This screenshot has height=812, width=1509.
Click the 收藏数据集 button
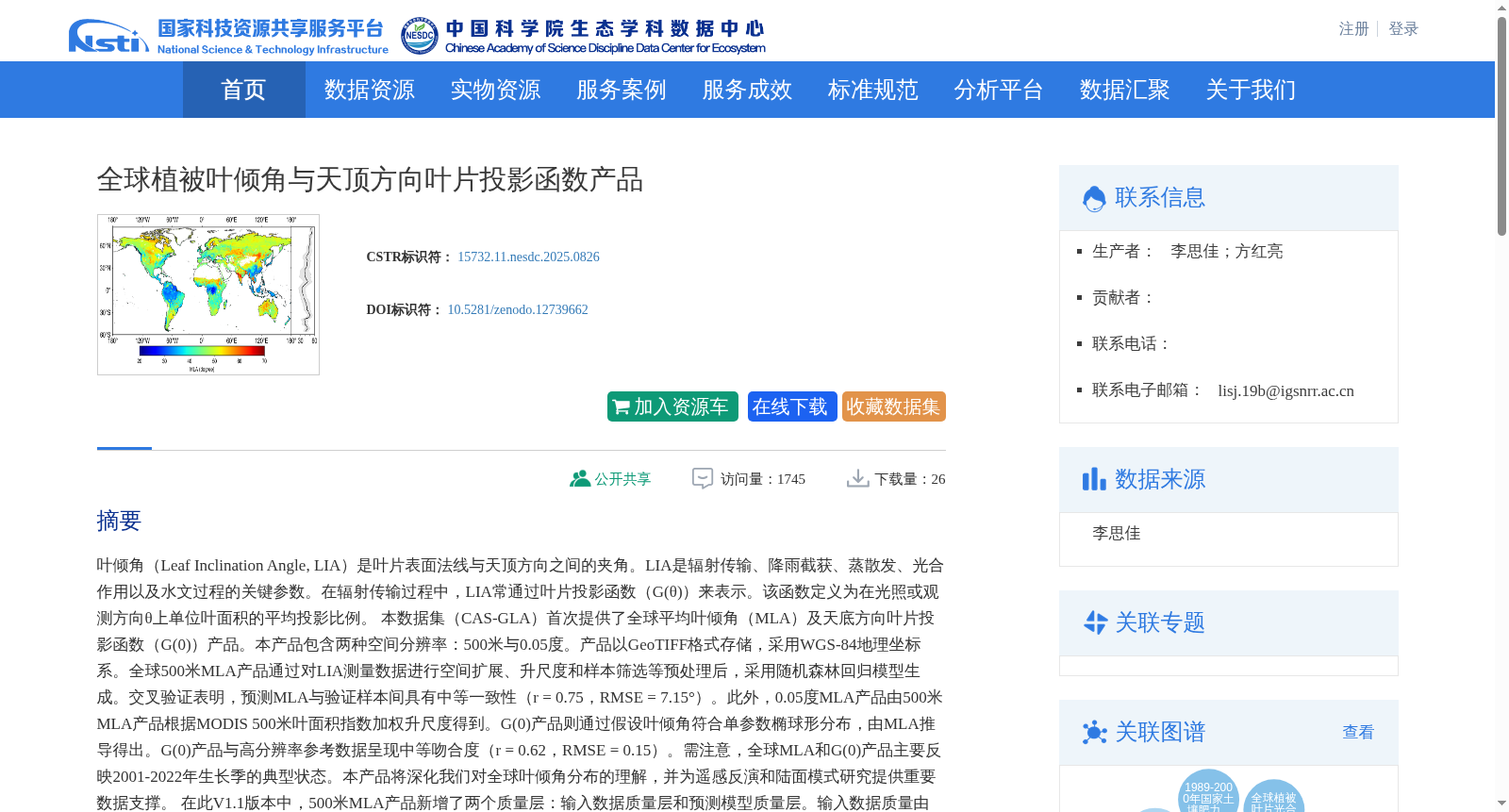click(894, 406)
